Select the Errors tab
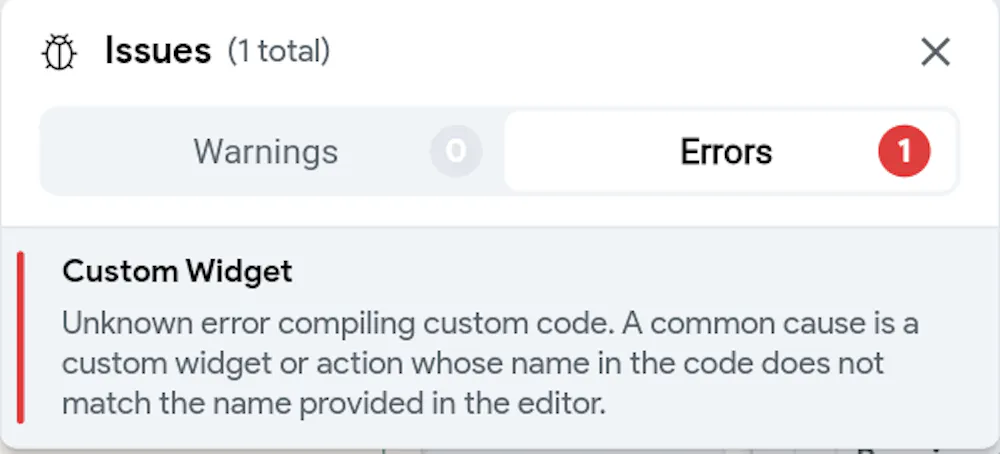 727,152
